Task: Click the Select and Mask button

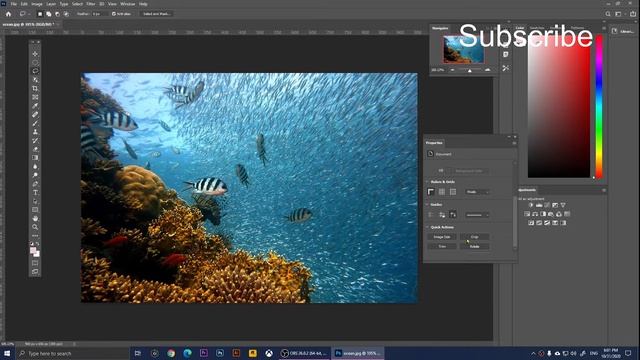Action: click(x=156, y=14)
